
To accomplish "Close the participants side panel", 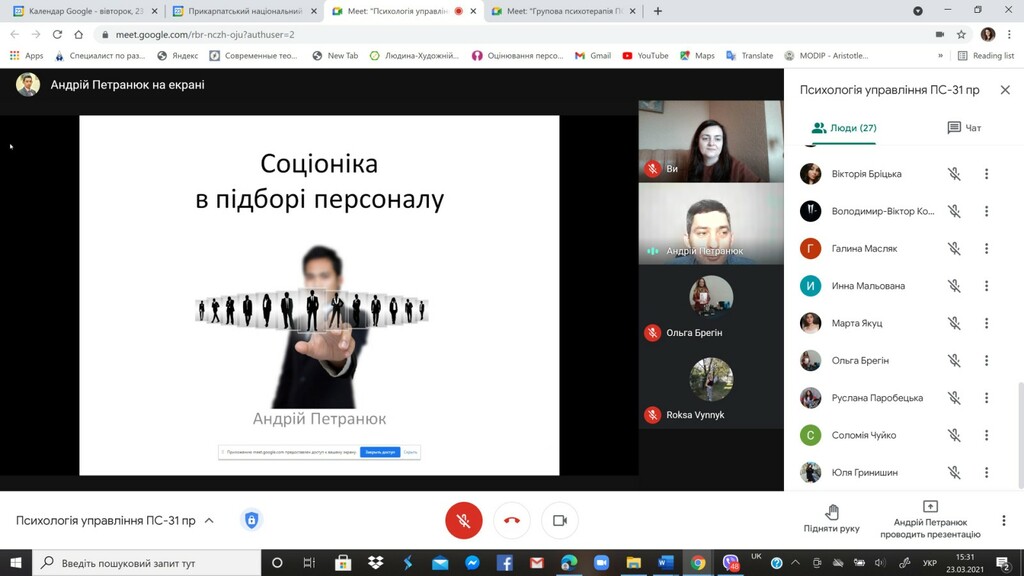I will coord(1005,90).
